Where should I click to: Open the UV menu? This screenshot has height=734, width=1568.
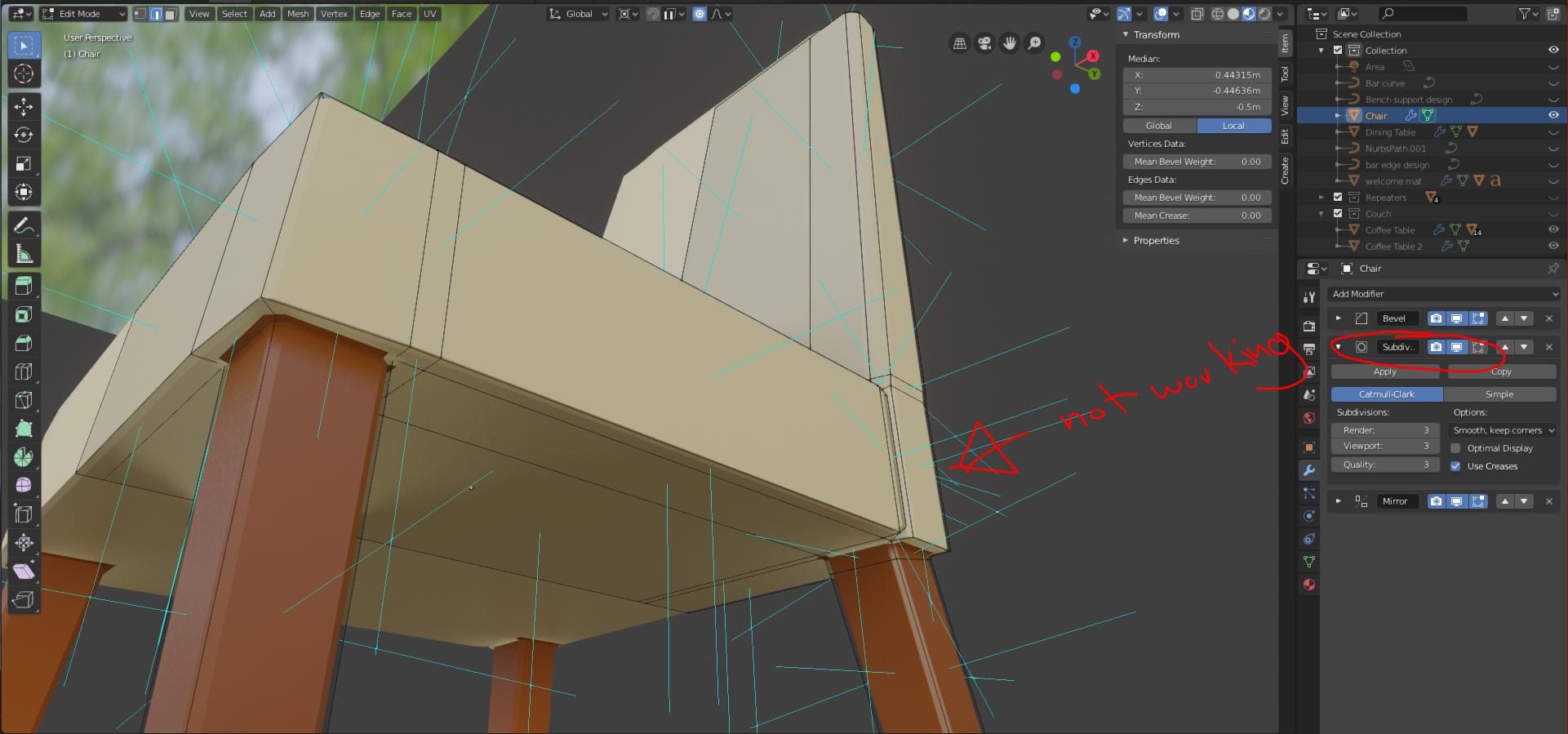pyautogui.click(x=429, y=14)
